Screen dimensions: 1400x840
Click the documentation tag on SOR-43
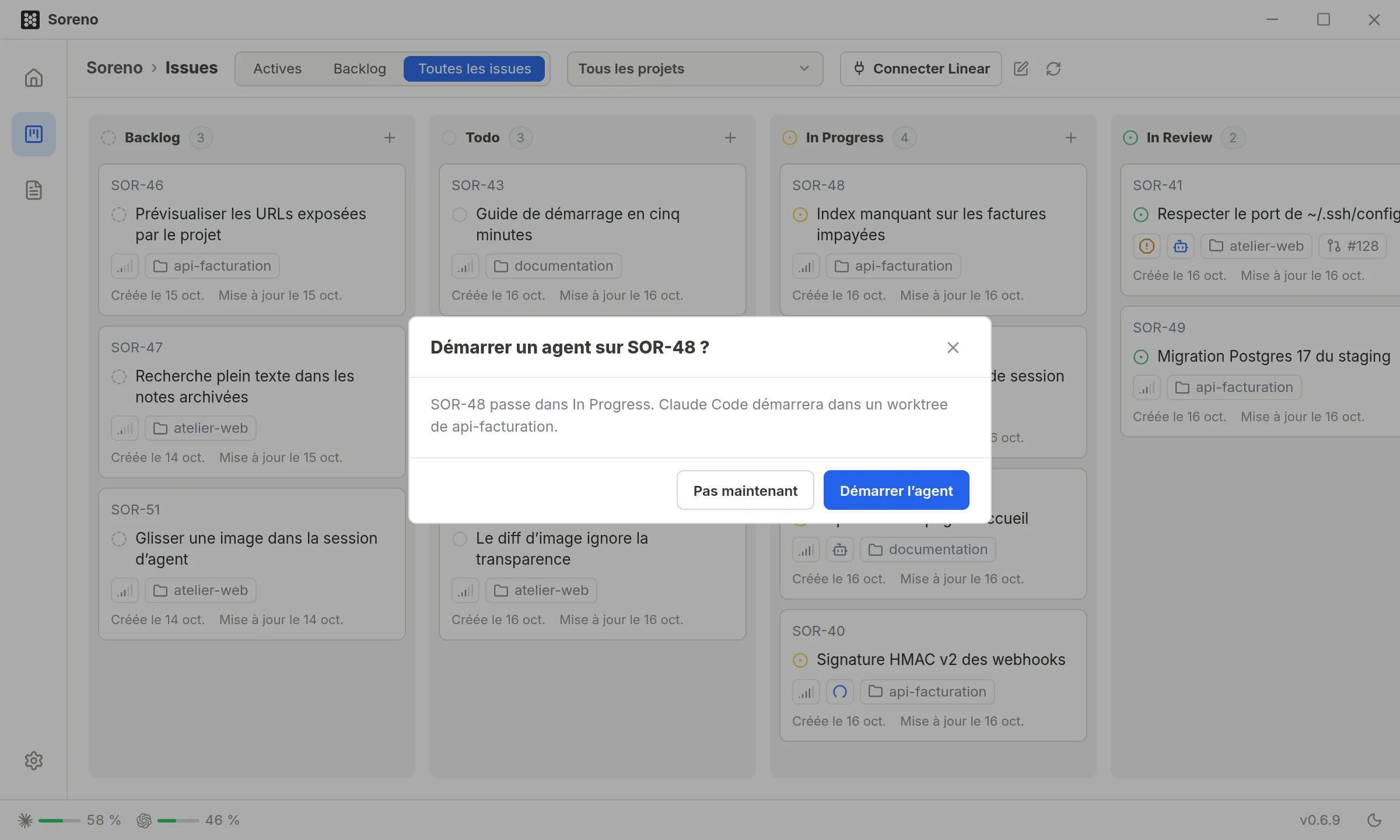pos(554,266)
